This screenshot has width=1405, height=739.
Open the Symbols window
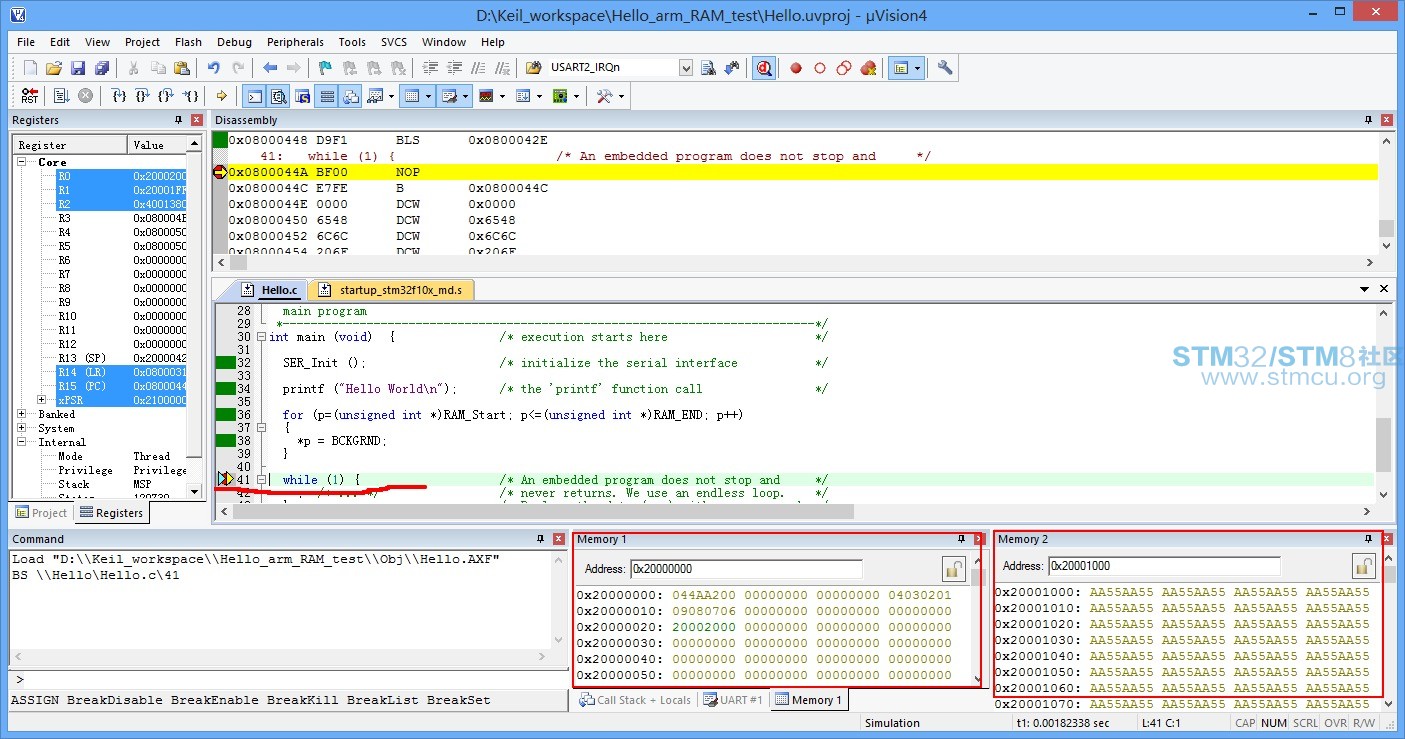coord(301,96)
